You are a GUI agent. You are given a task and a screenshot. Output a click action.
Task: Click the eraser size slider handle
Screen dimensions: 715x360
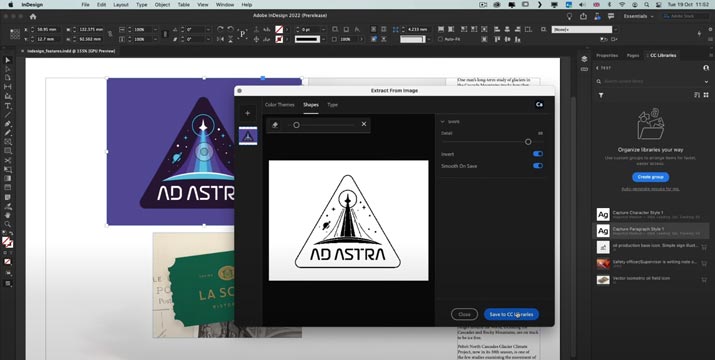pos(296,125)
